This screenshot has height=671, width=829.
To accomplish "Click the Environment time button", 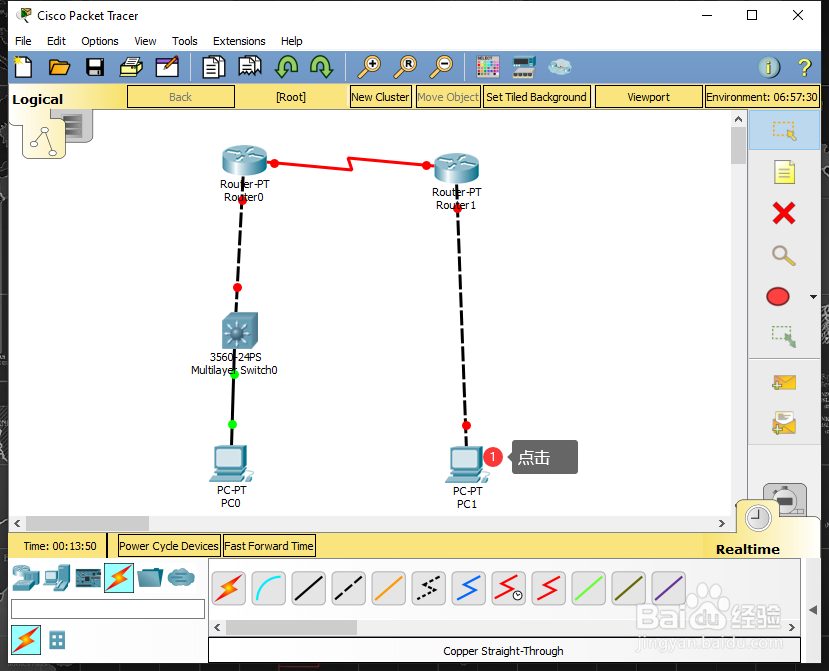I will coord(762,97).
